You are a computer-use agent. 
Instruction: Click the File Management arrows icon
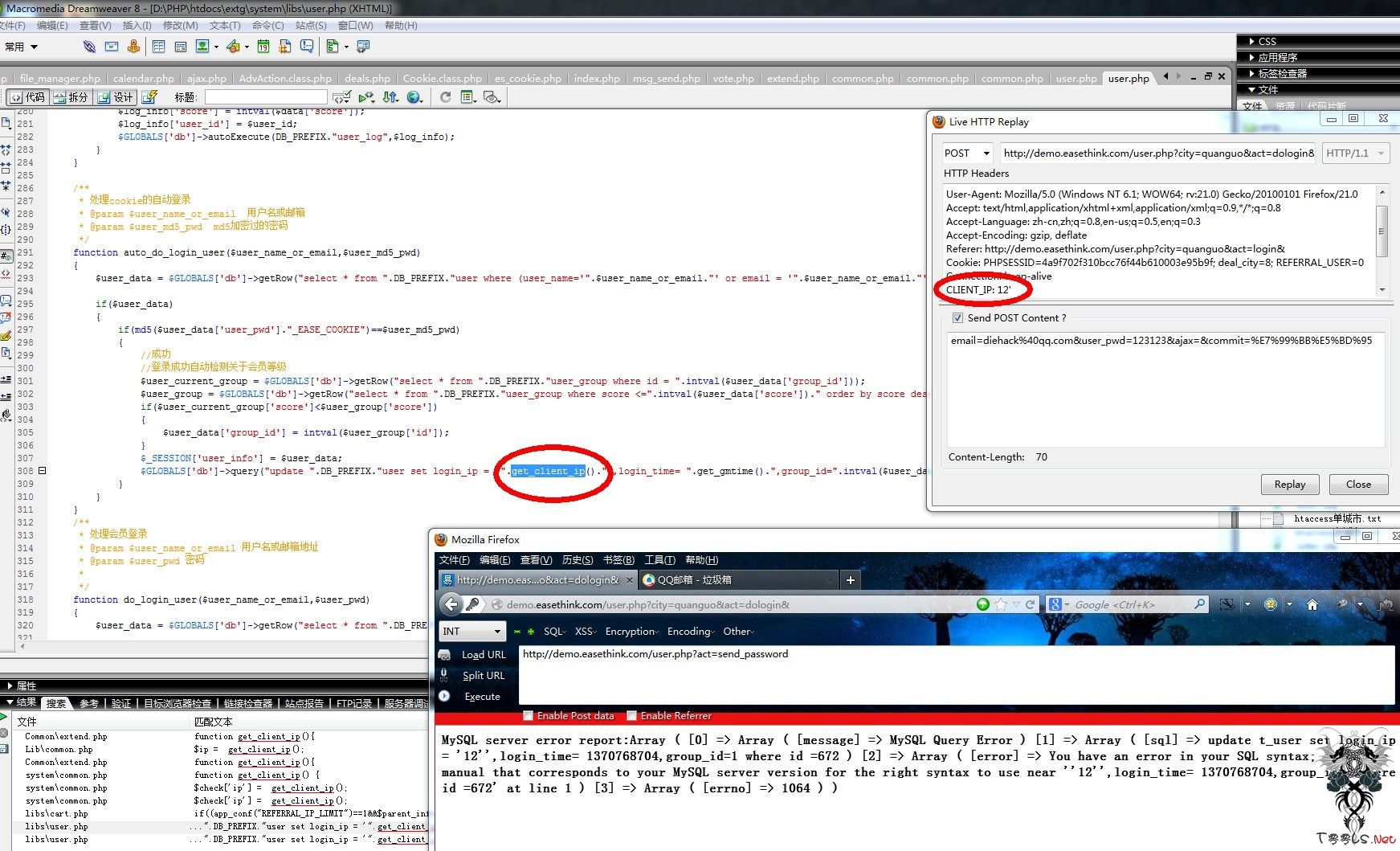[390, 97]
